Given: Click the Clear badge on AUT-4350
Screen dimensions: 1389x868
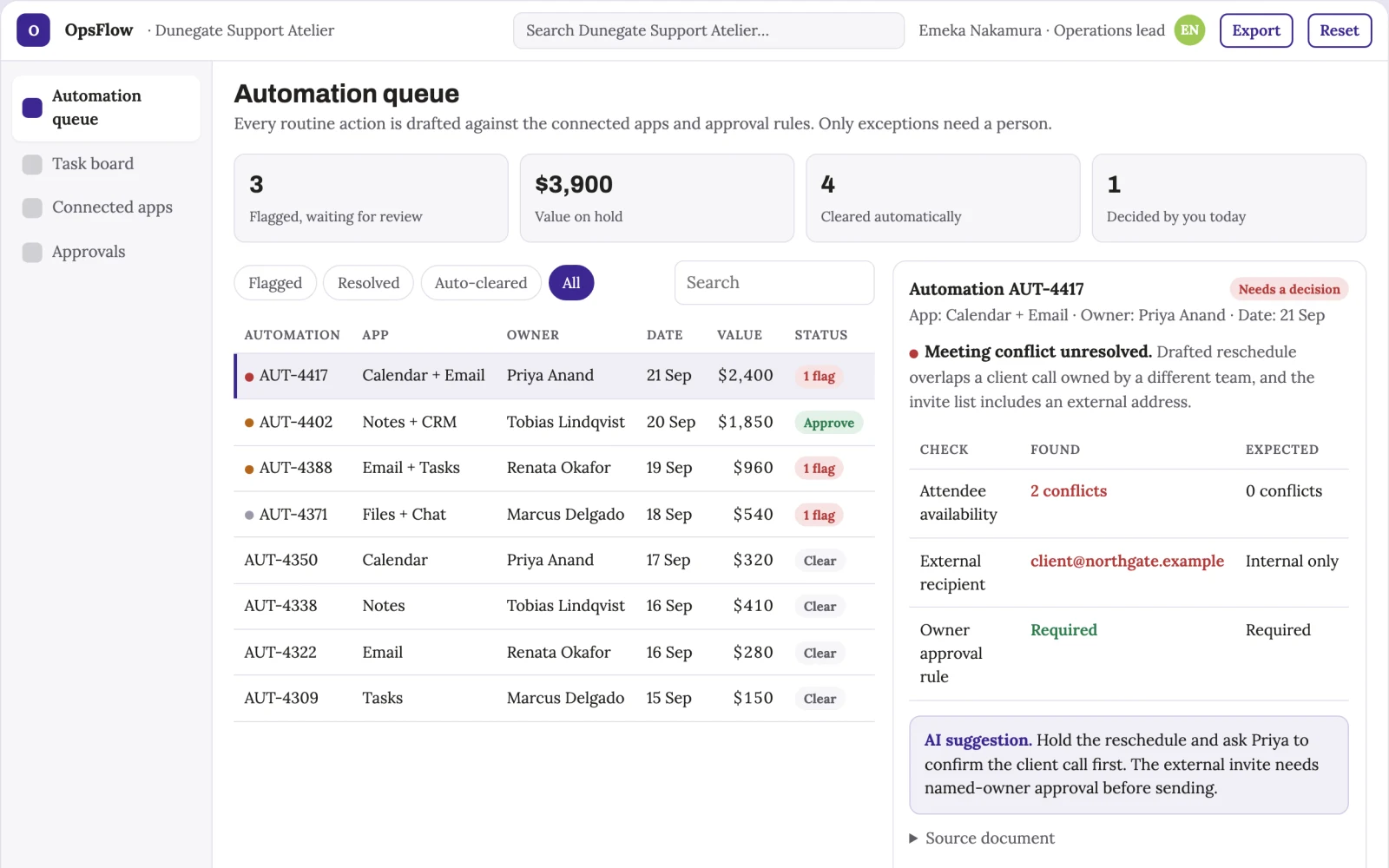Looking at the screenshot, I should click(x=820, y=562).
